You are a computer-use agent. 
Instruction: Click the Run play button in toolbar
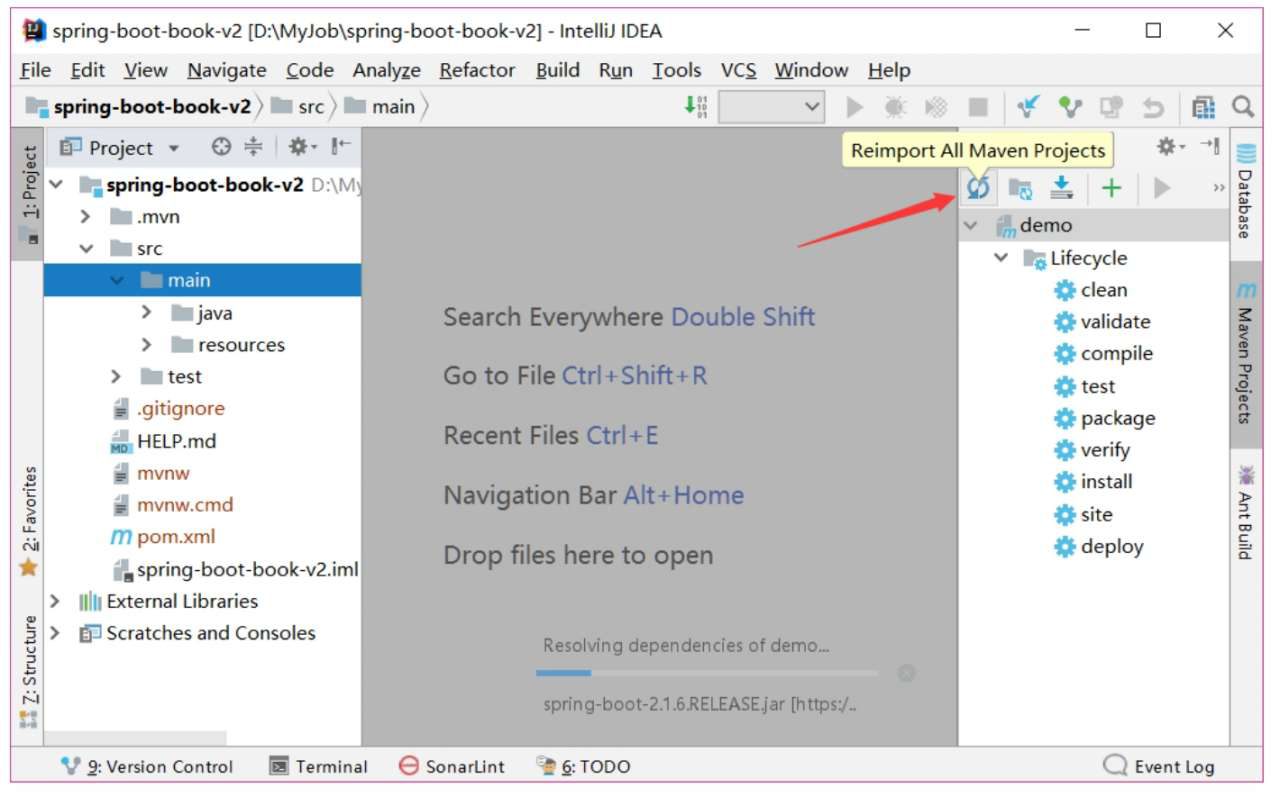(854, 107)
